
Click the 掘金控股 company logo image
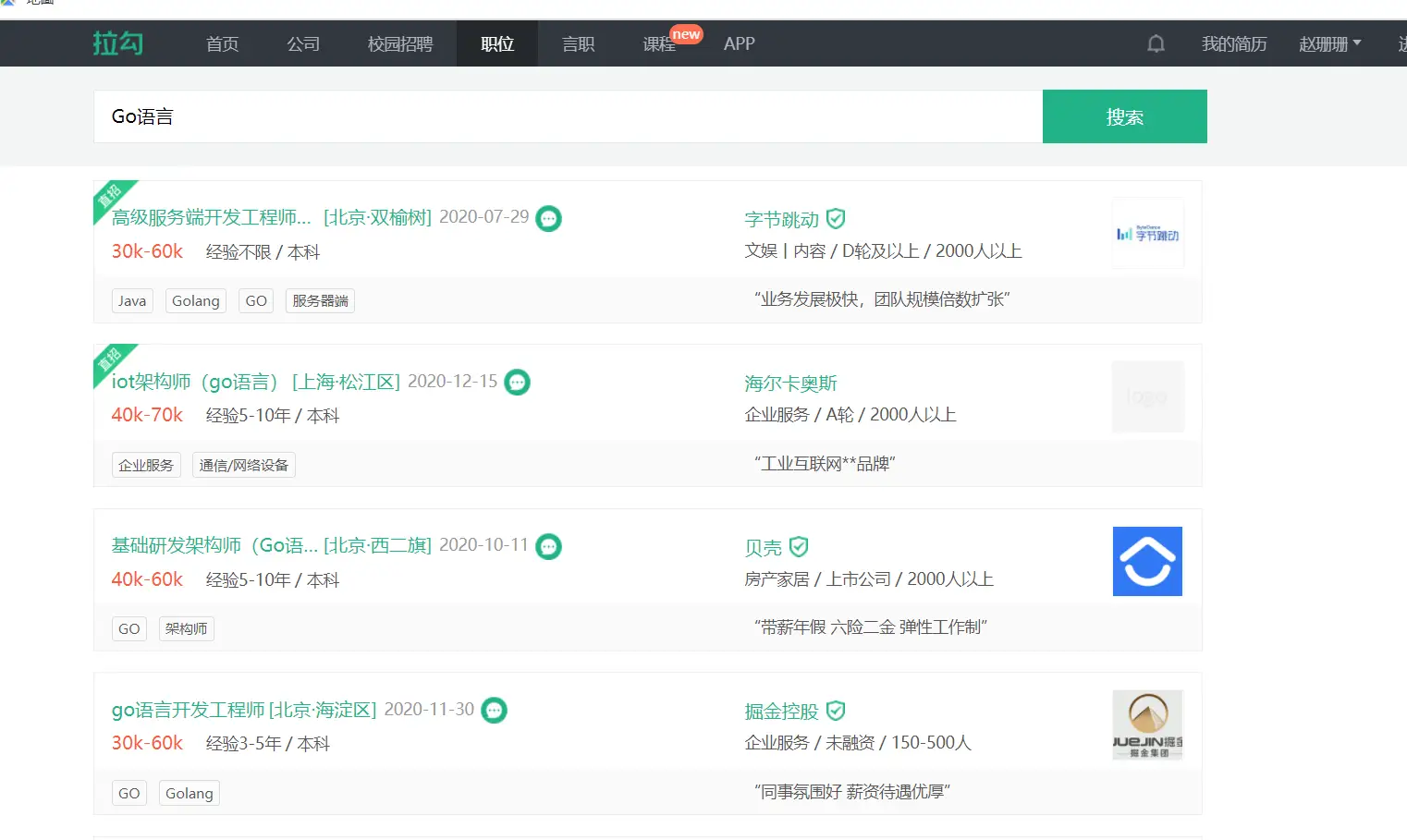click(1147, 725)
